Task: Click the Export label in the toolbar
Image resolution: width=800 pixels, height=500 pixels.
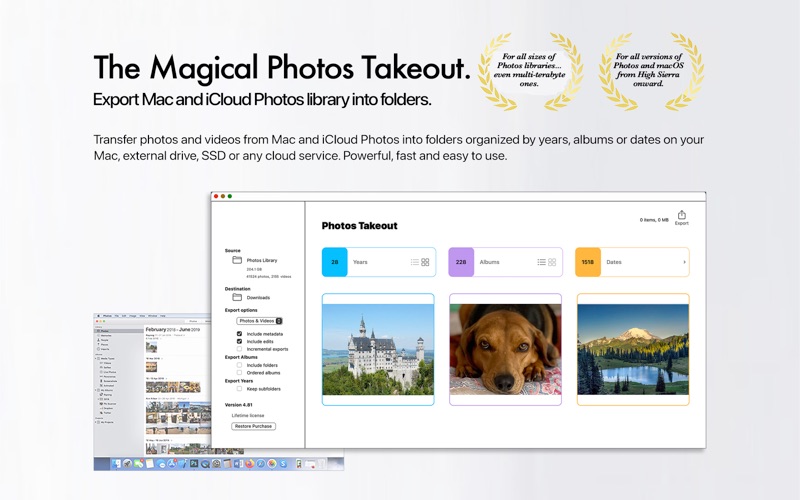Action: (682, 223)
